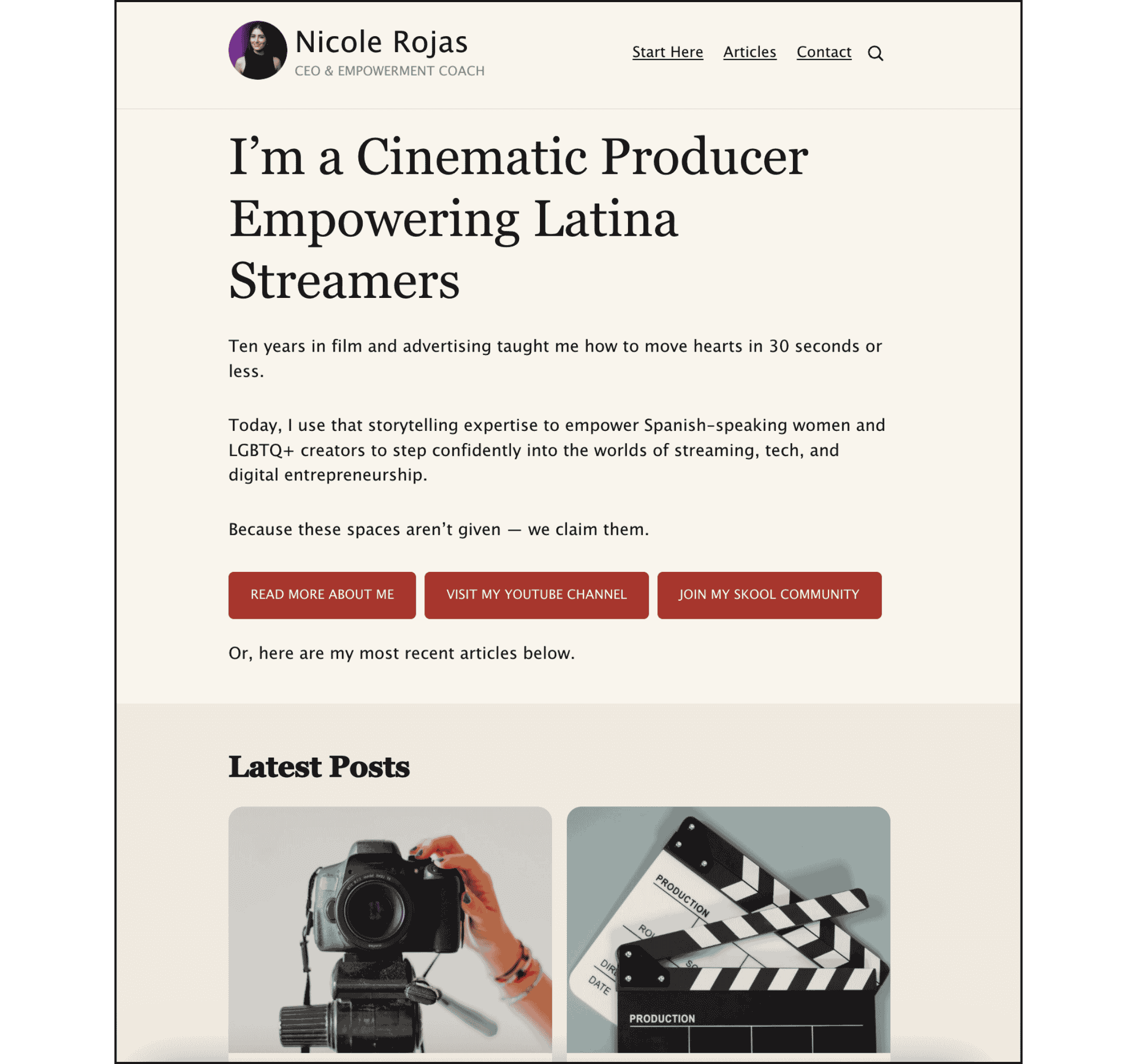Visit My YouTube Channel button

point(537,595)
